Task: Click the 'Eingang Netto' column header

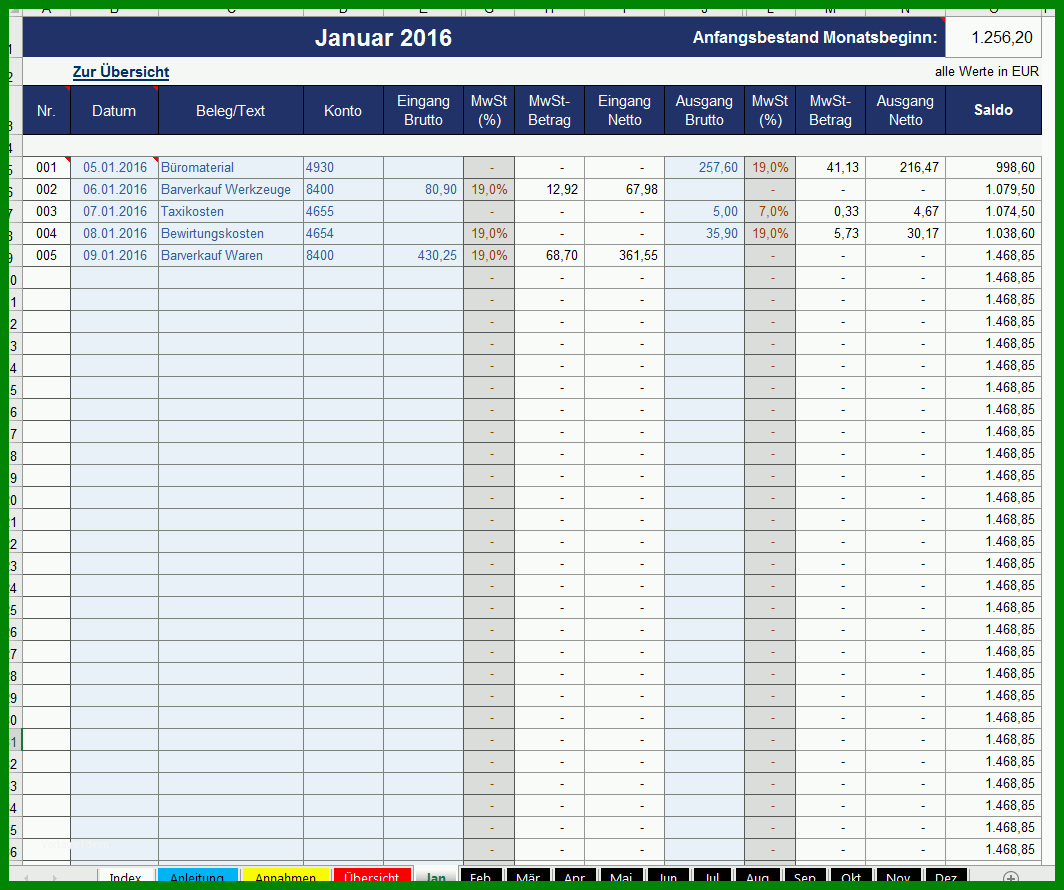Action: pyautogui.click(x=624, y=111)
